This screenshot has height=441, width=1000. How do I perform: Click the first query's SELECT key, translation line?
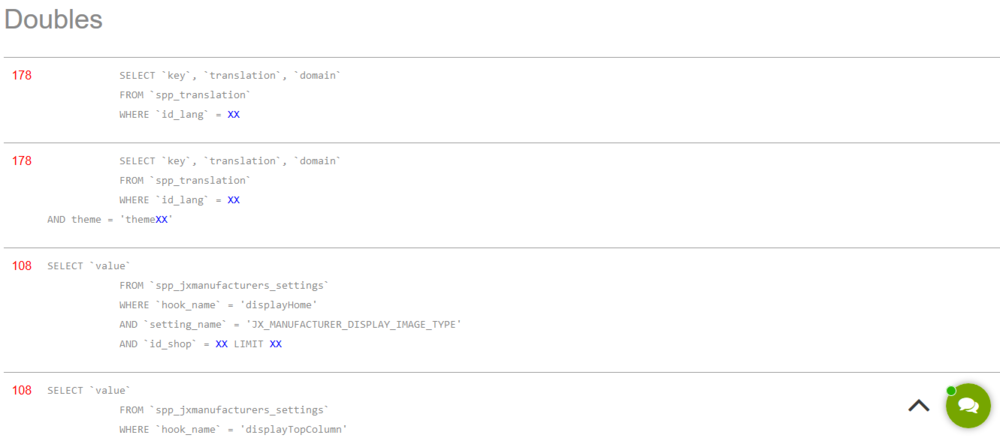pos(230,75)
